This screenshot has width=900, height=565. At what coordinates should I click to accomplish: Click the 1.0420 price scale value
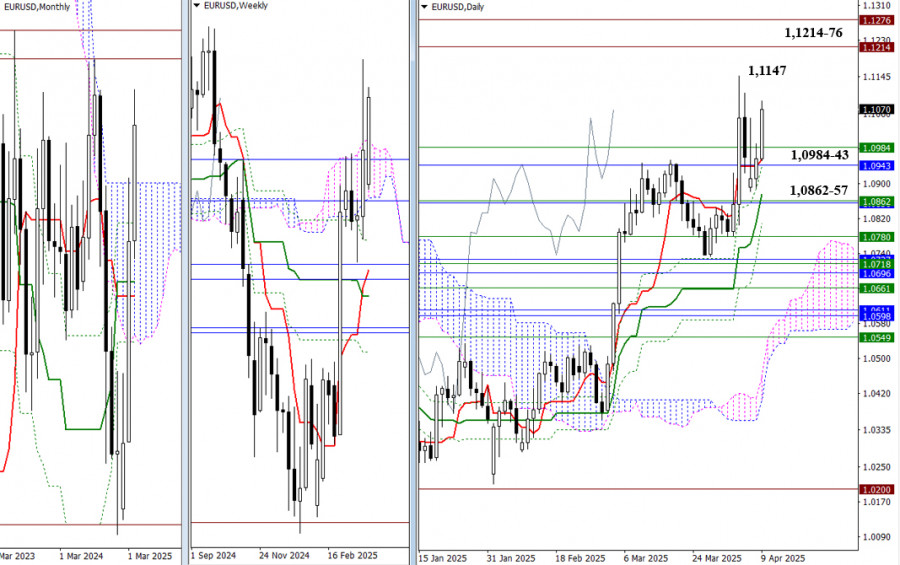pyautogui.click(x=877, y=393)
